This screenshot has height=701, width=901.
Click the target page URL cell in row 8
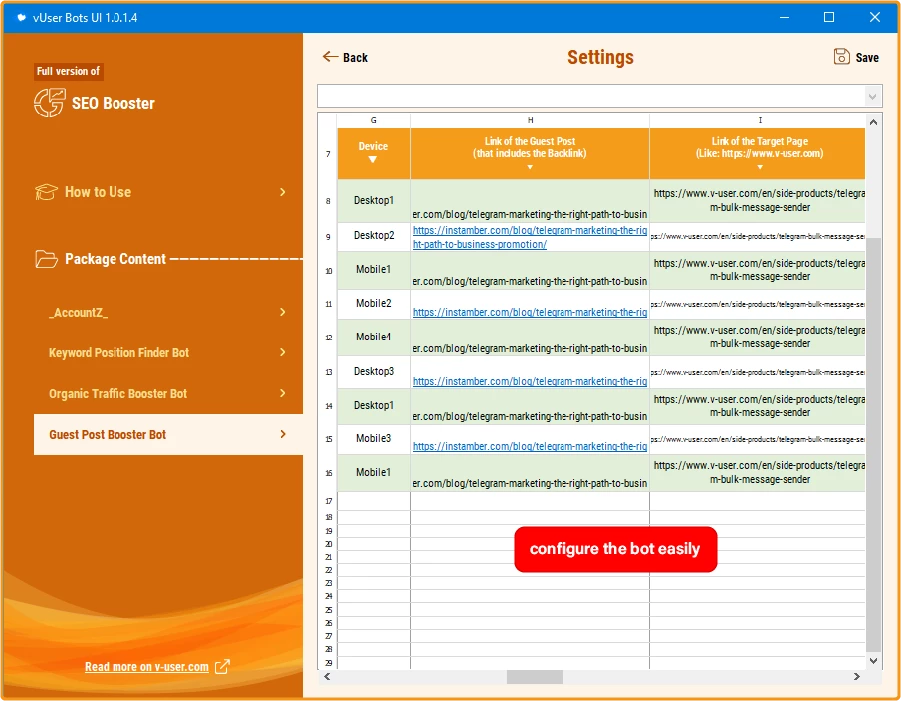coord(757,201)
